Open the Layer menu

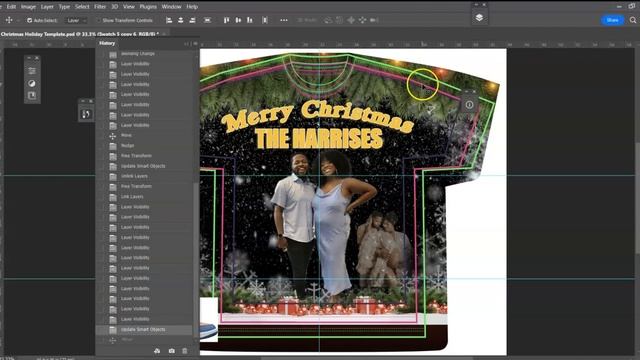[x=47, y=7]
